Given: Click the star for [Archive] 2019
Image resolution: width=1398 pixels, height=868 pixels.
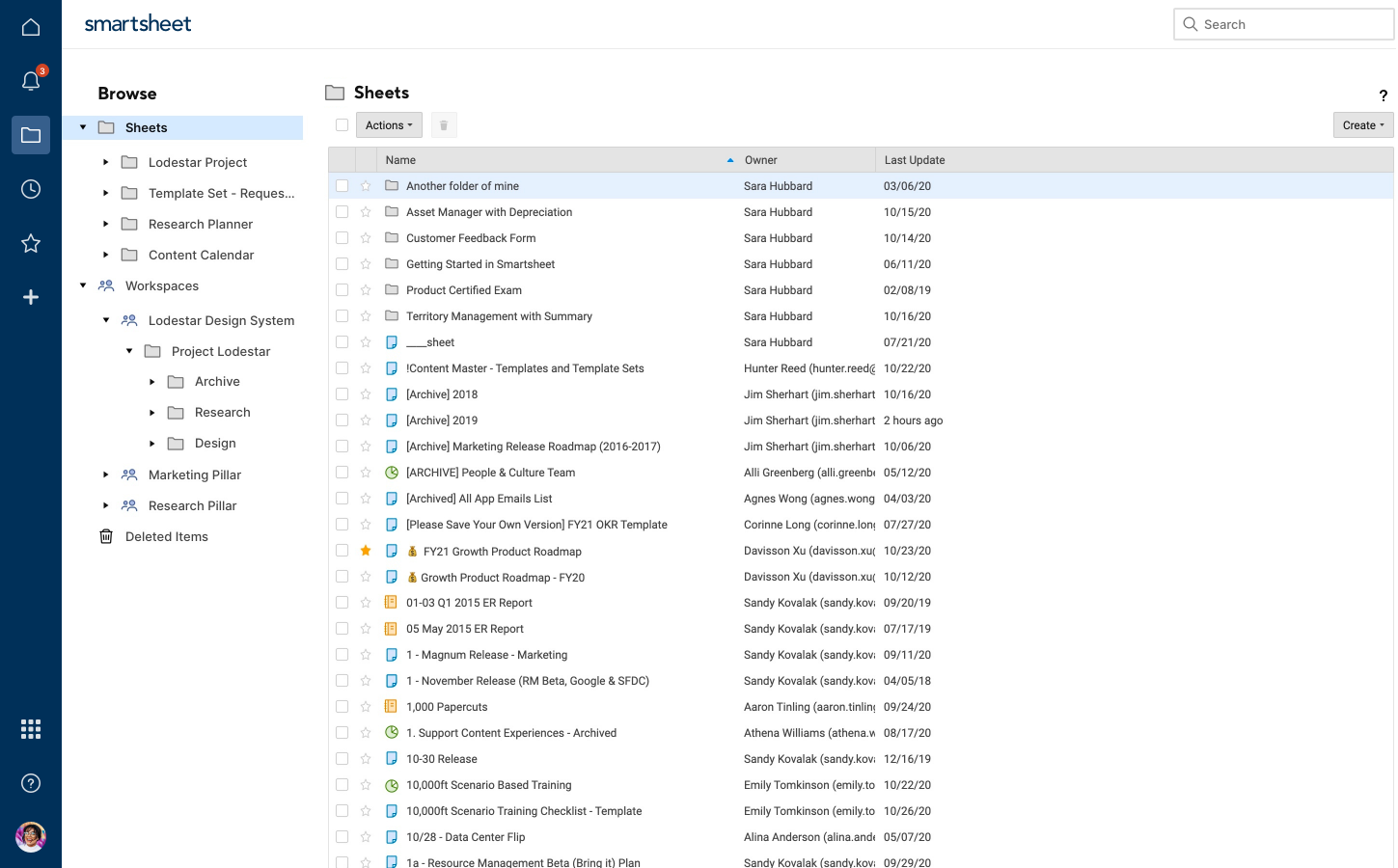Looking at the screenshot, I should click(366, 420).
